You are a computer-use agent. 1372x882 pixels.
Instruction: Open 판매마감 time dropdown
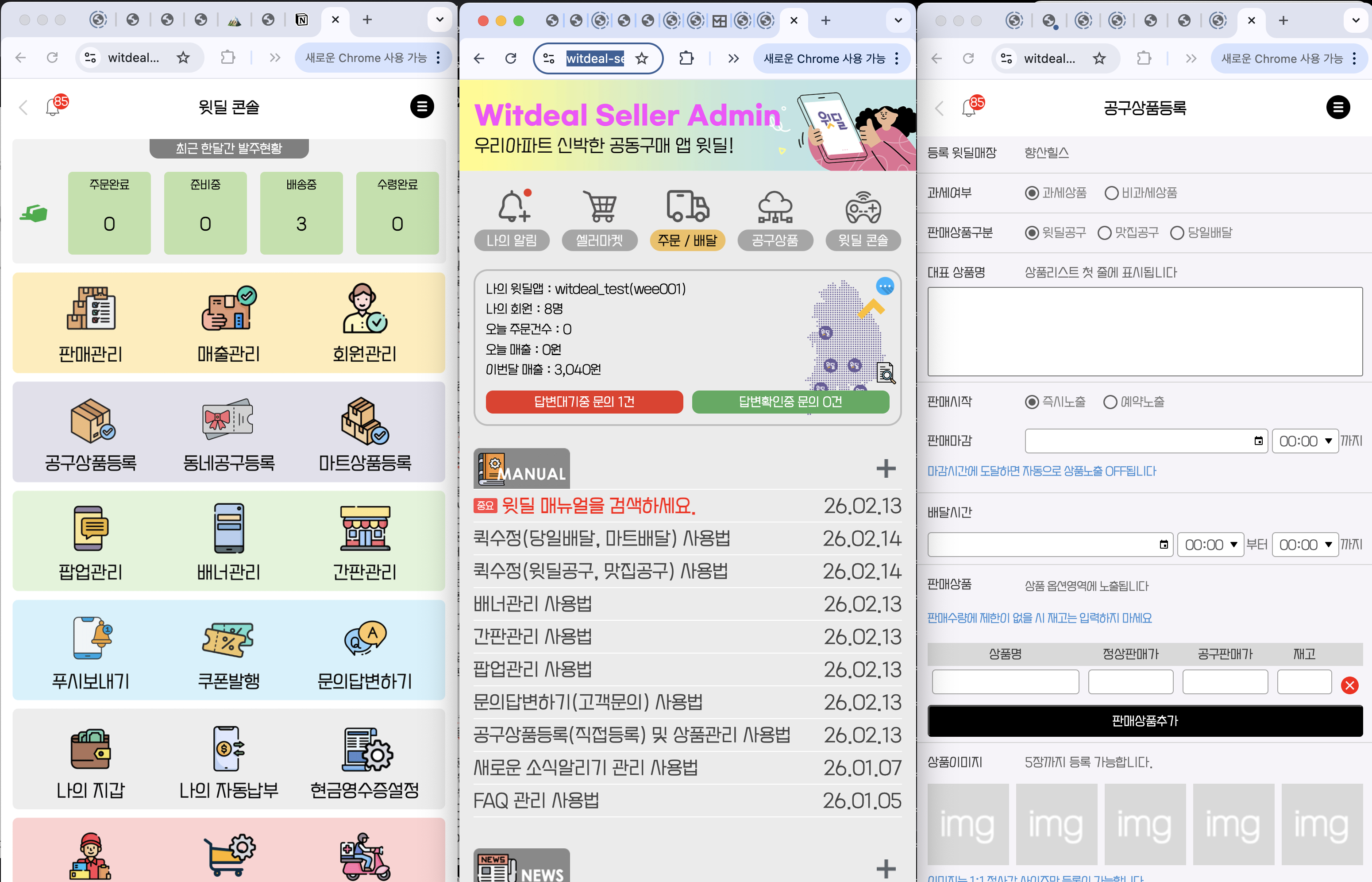[x=1305, y=441]
